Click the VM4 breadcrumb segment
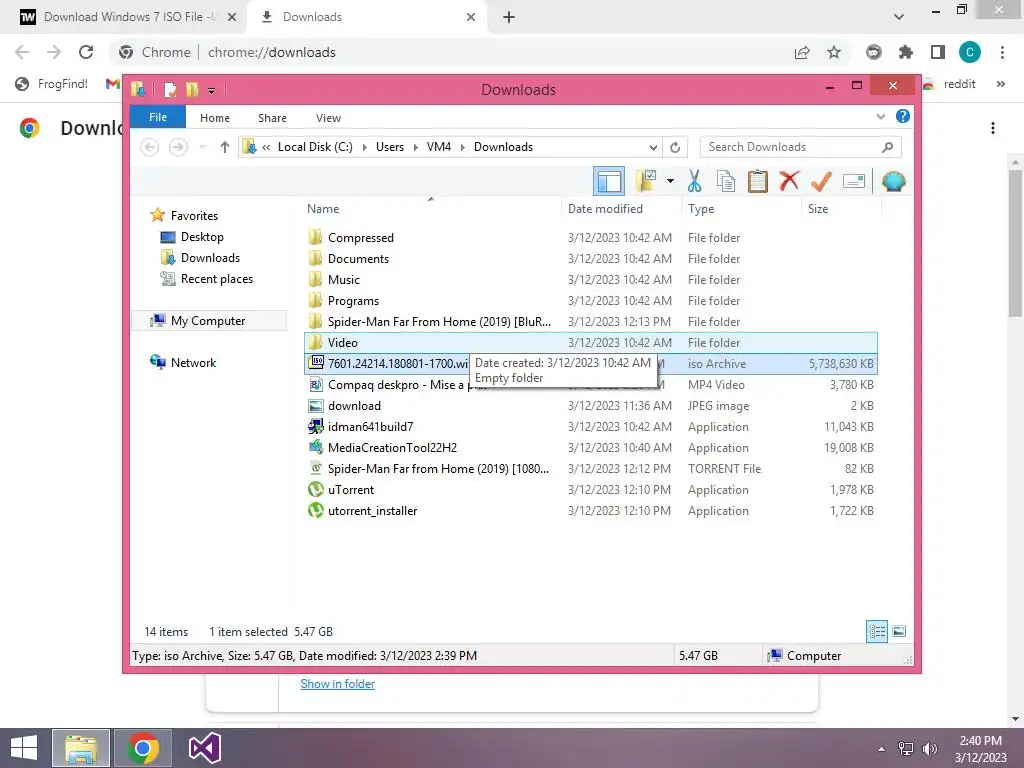1024x768 pixels. 439,147
